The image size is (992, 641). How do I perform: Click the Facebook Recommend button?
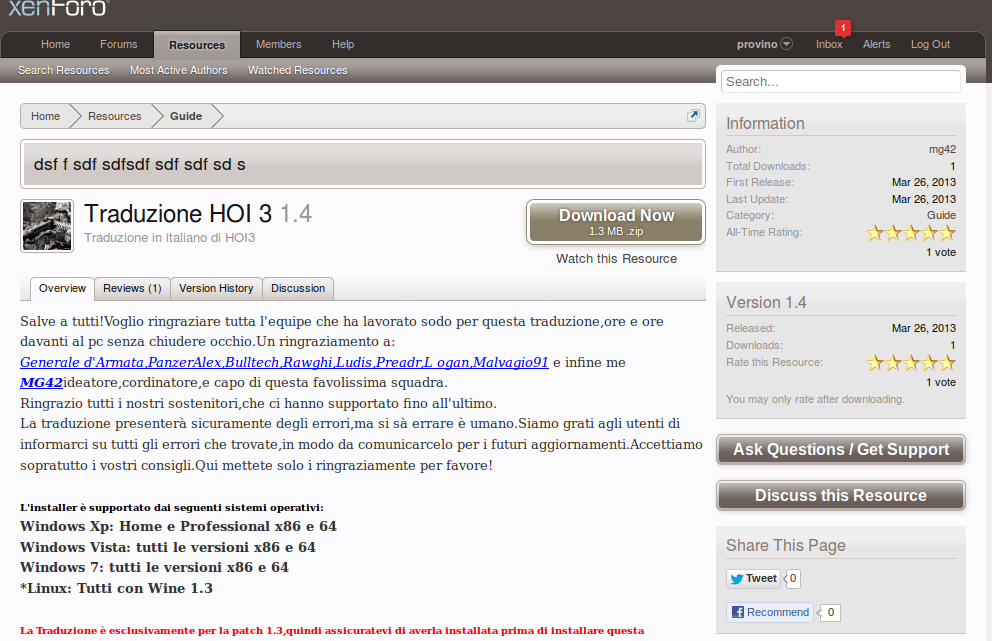tap(770, 612)
